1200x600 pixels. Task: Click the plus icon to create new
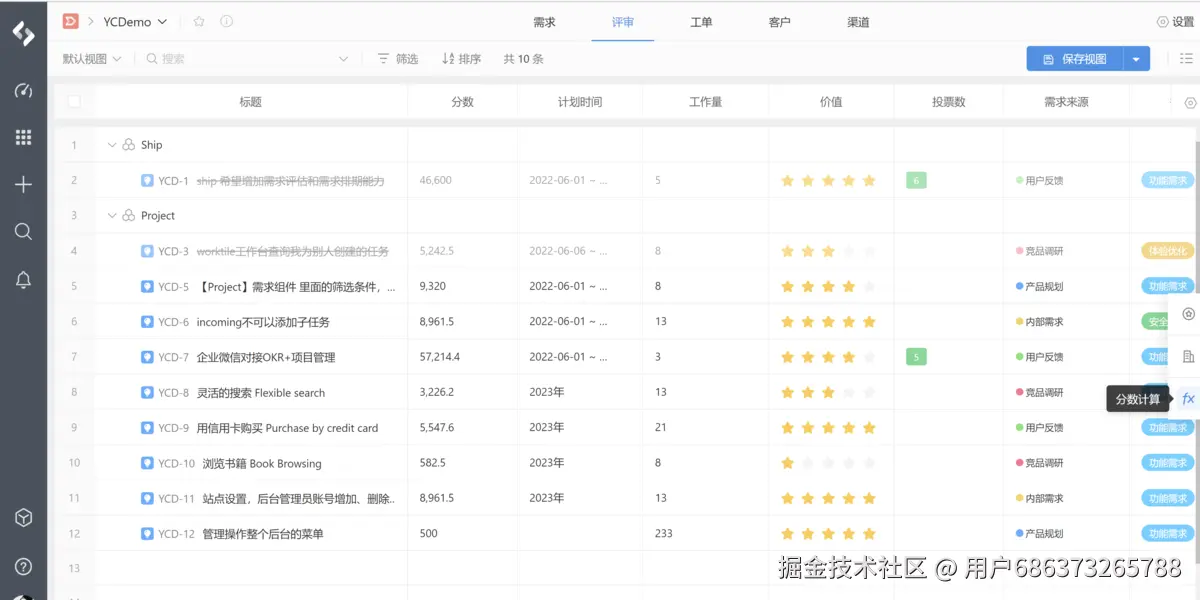(23, 185)
